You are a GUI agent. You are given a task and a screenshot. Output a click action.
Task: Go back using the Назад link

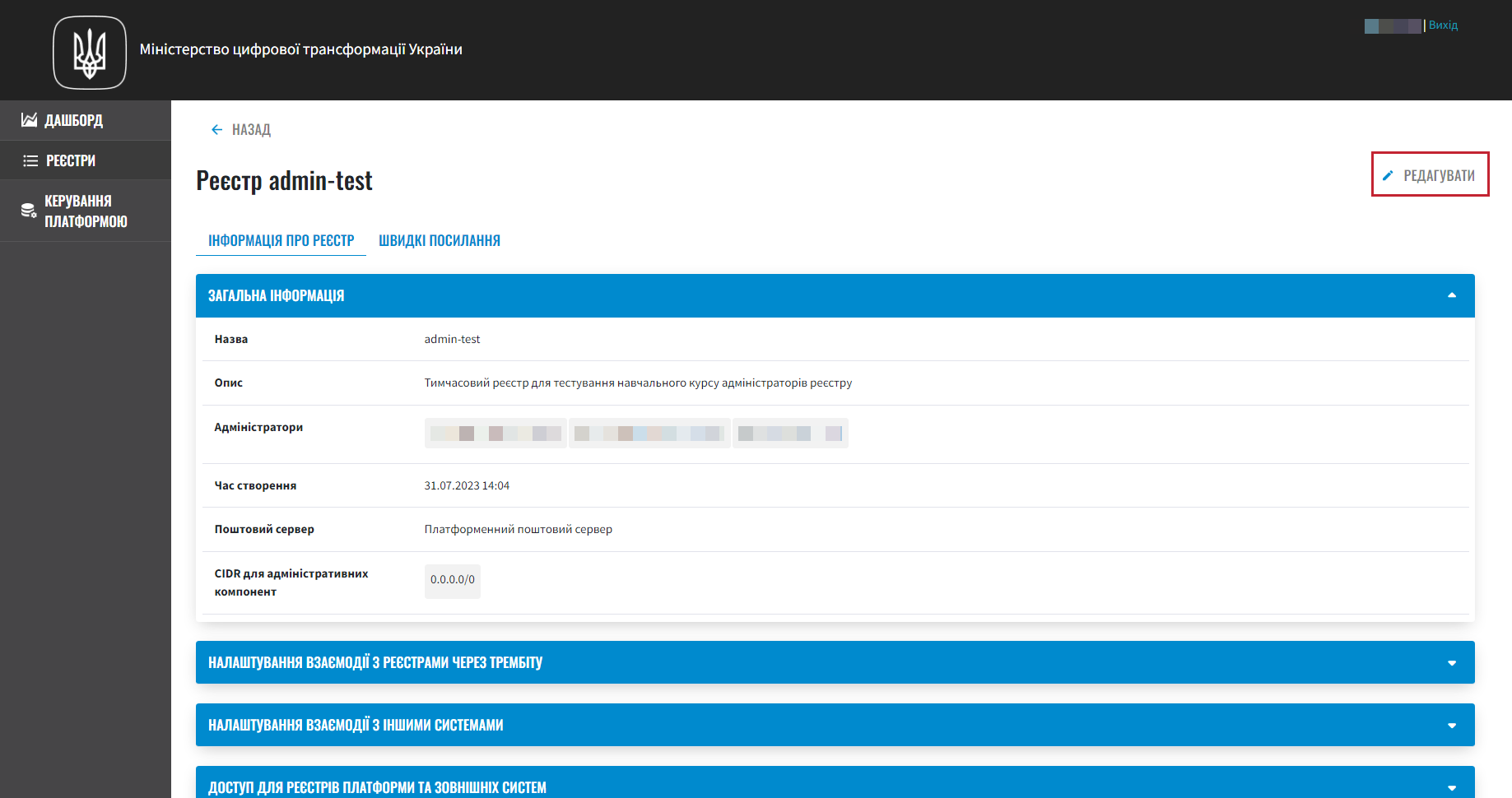[x=251, y=130]
